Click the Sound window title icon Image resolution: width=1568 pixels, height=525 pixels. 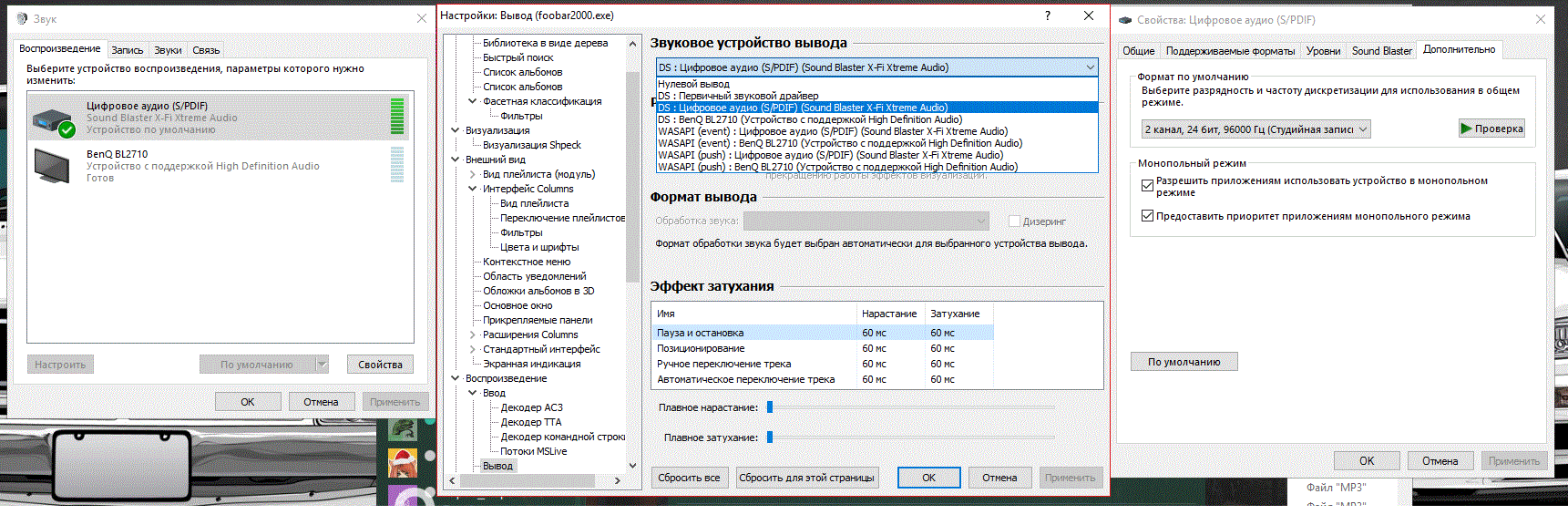[x=22, y=18]
